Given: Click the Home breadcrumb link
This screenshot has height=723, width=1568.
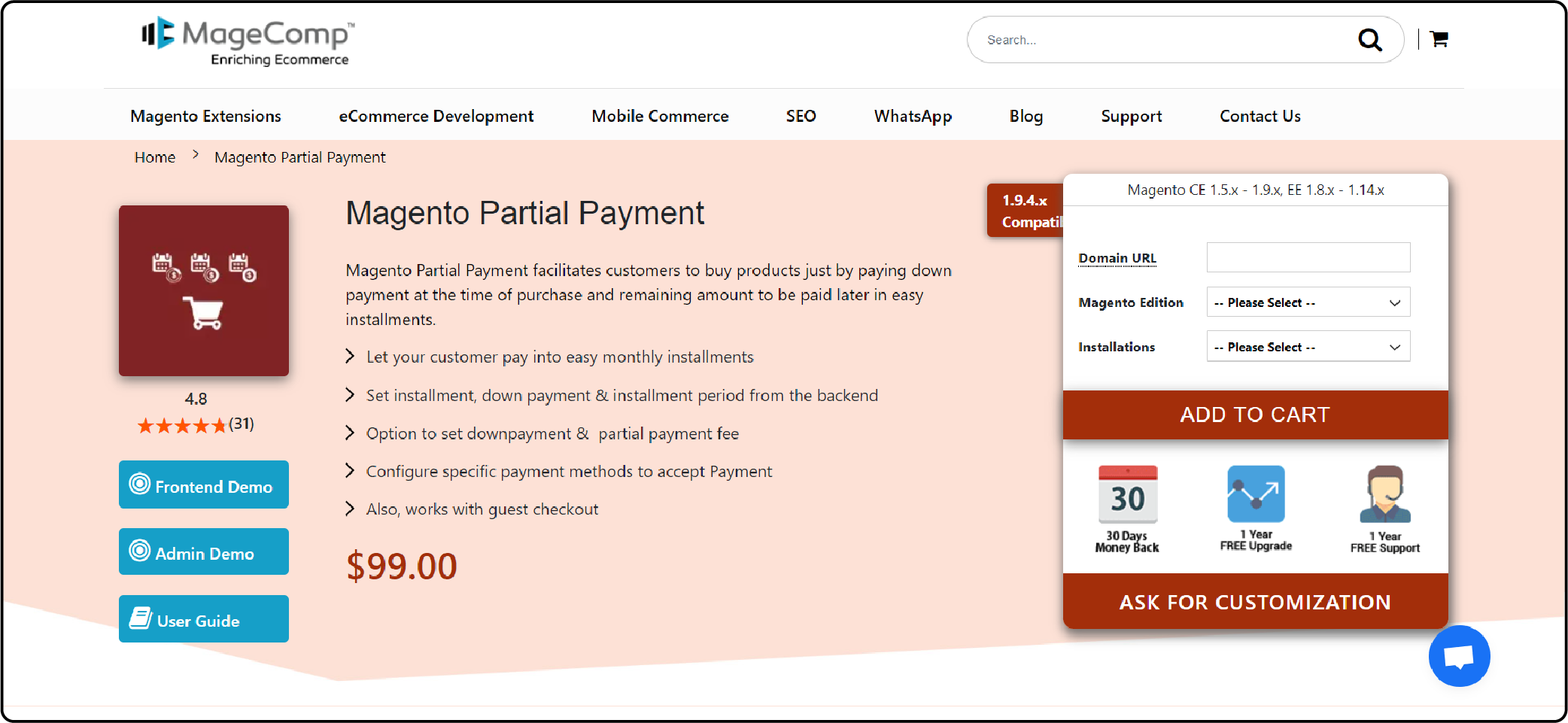Looking at the screenshot, I should 155,157.
